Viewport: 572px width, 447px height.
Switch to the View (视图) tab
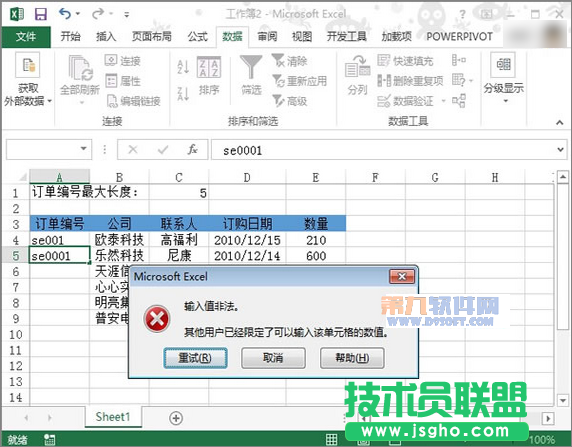tap(302, 36)
